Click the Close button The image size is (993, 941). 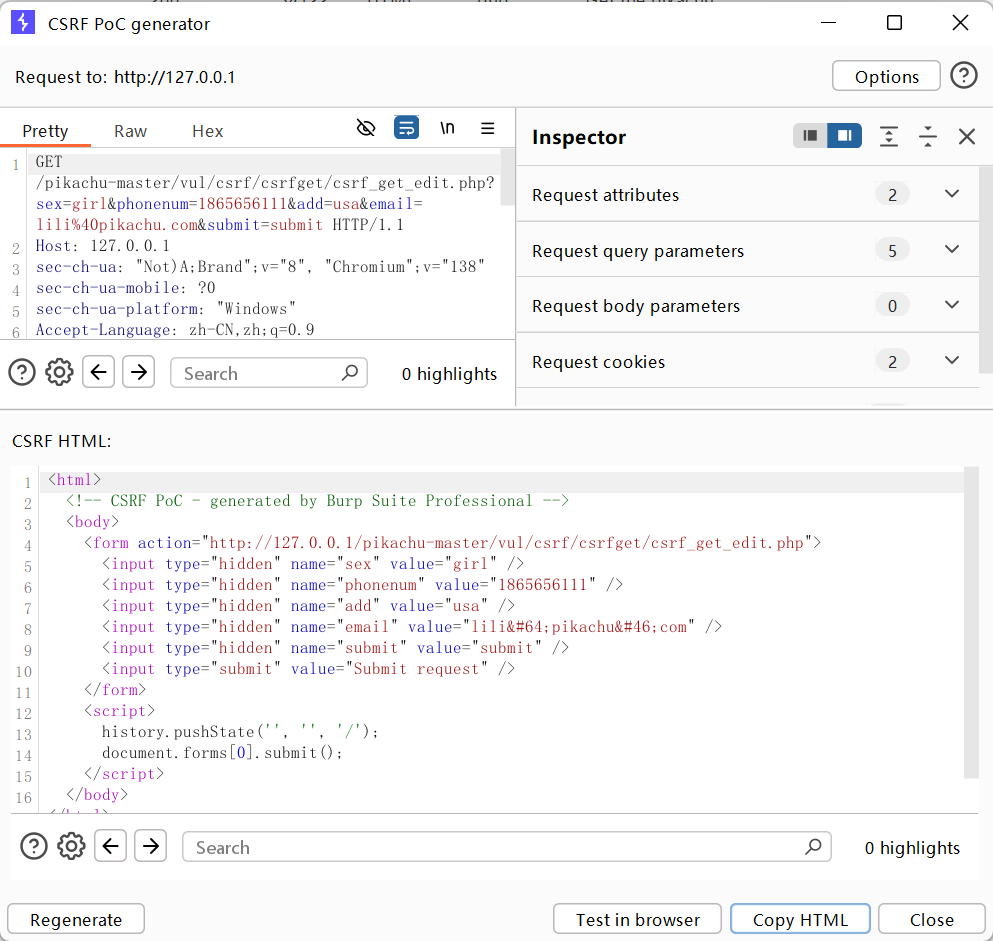click(x=932, y=919)
